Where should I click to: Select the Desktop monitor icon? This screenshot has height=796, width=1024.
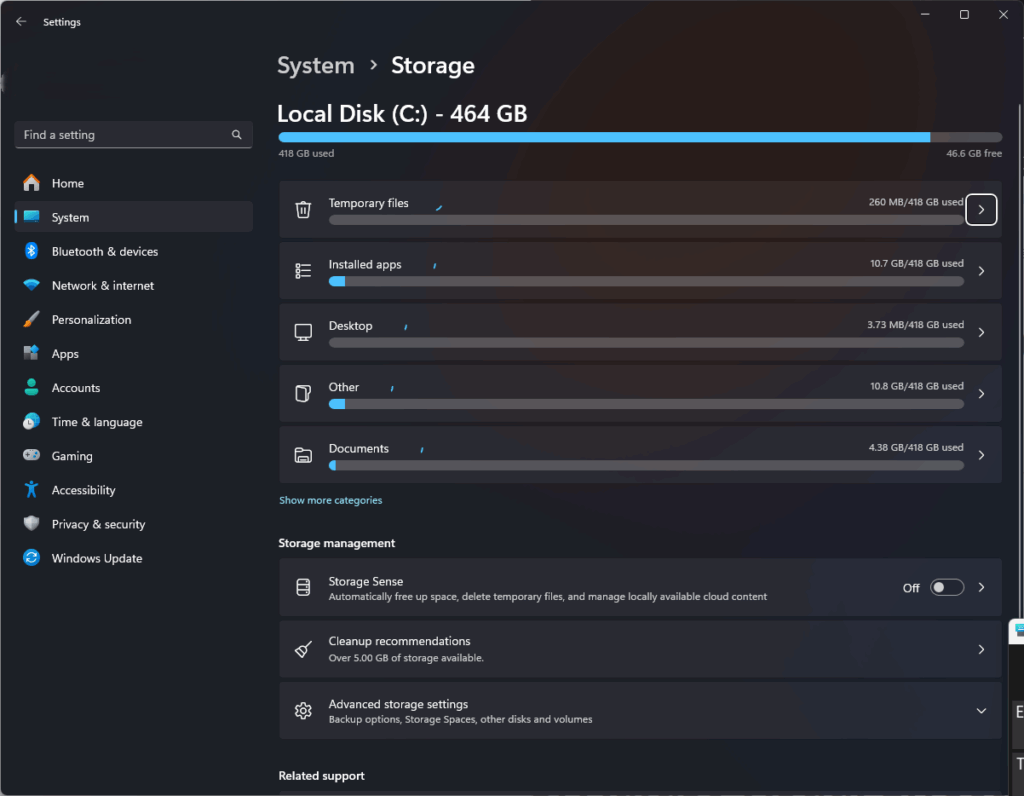304,331
